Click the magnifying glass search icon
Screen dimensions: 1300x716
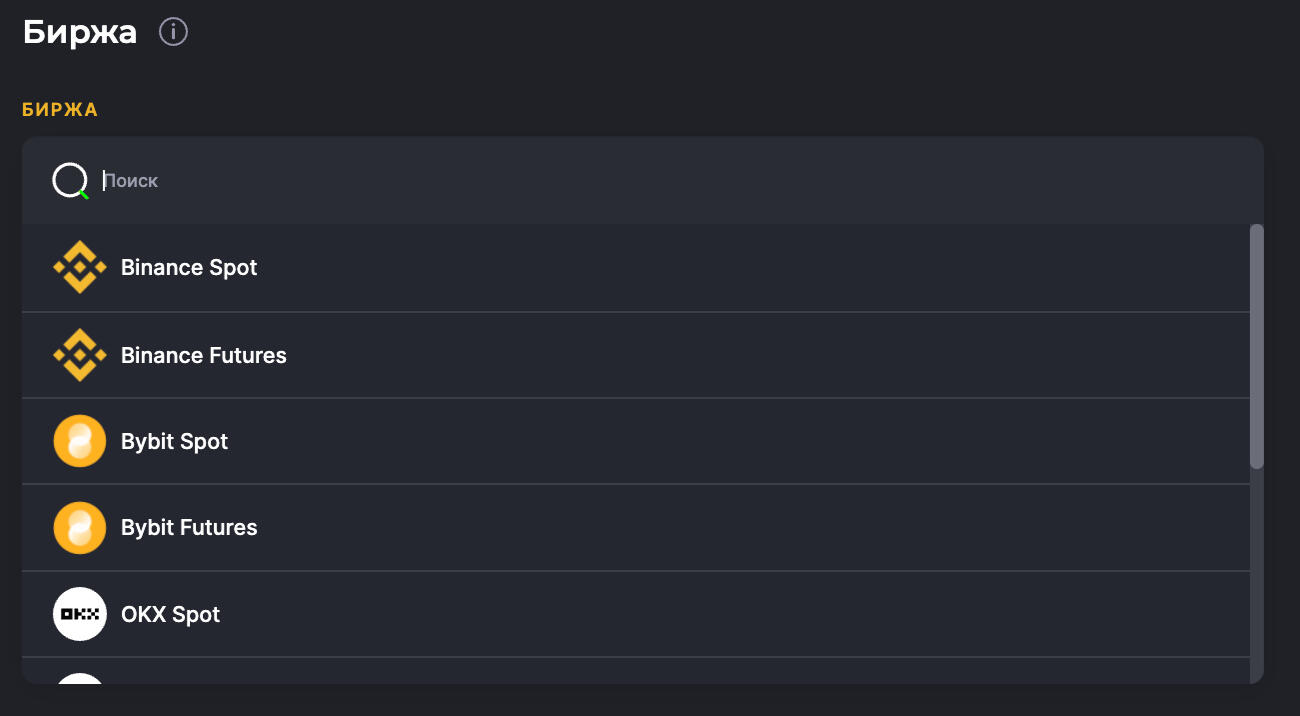click(x=70, y=181)
